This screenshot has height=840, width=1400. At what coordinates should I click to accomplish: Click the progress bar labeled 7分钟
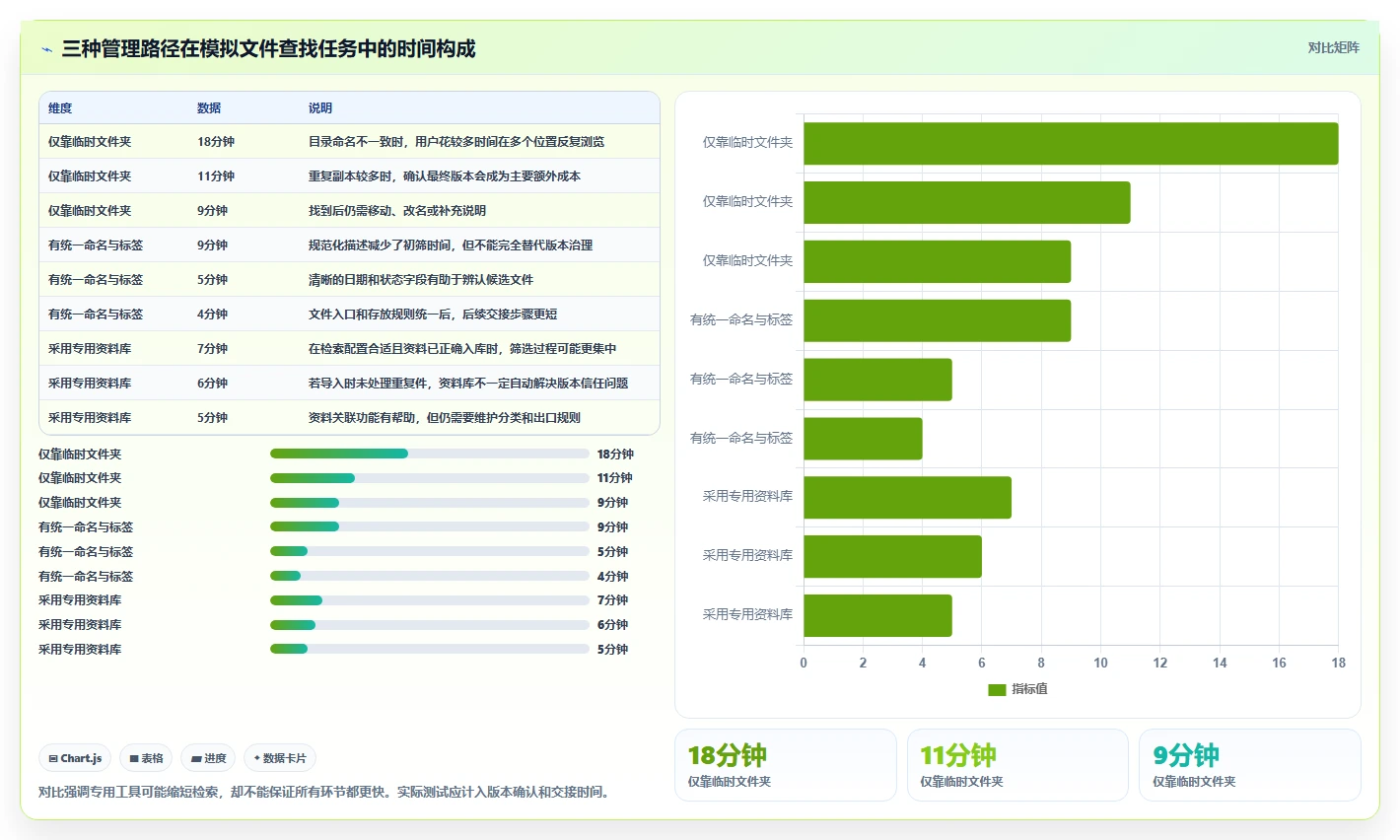(x=429, y=600)
